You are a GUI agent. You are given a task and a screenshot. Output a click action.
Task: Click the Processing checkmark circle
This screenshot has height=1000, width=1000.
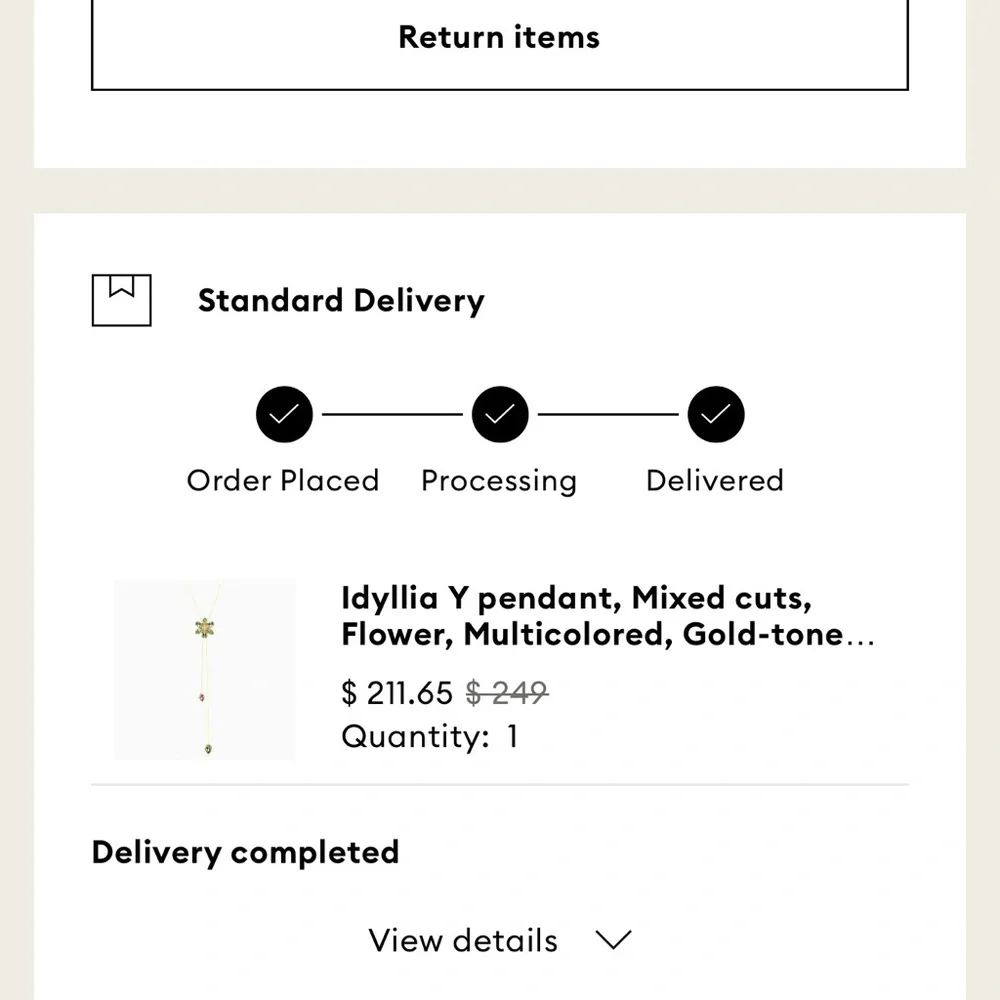point(500,414)
